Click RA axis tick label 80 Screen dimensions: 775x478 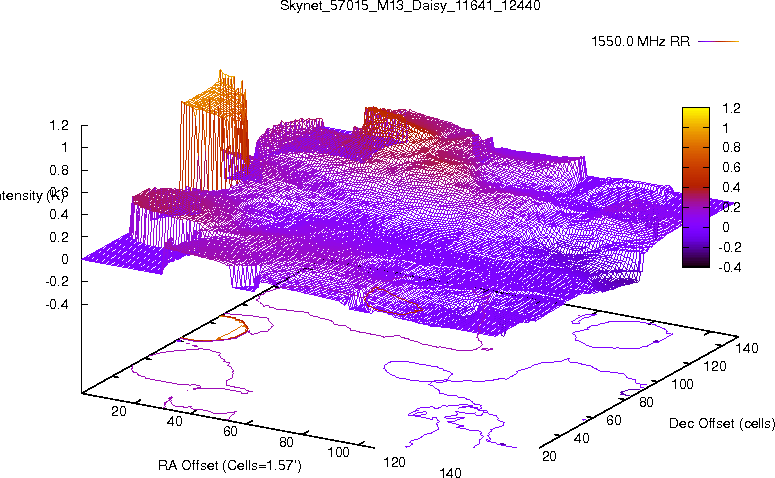coord(286,441)
